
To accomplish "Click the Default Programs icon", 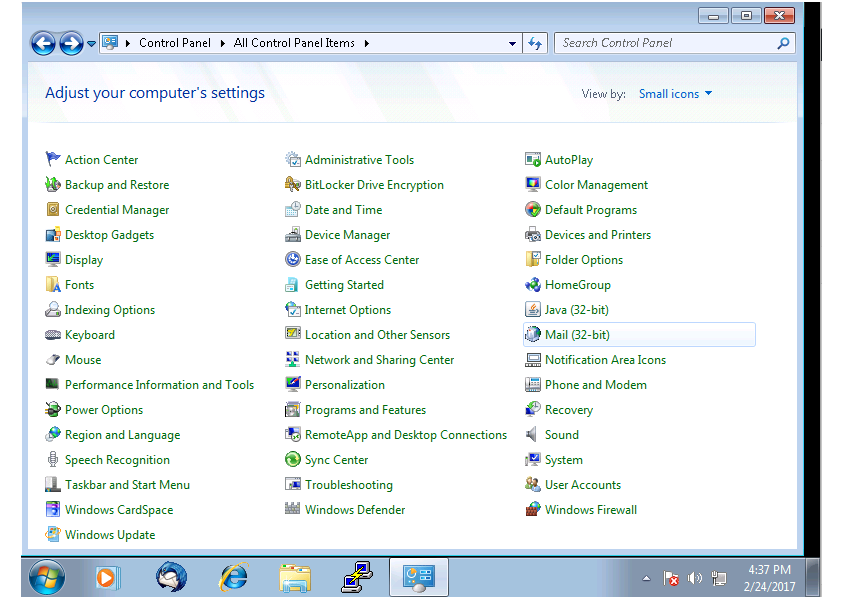I will pos(533,209).
